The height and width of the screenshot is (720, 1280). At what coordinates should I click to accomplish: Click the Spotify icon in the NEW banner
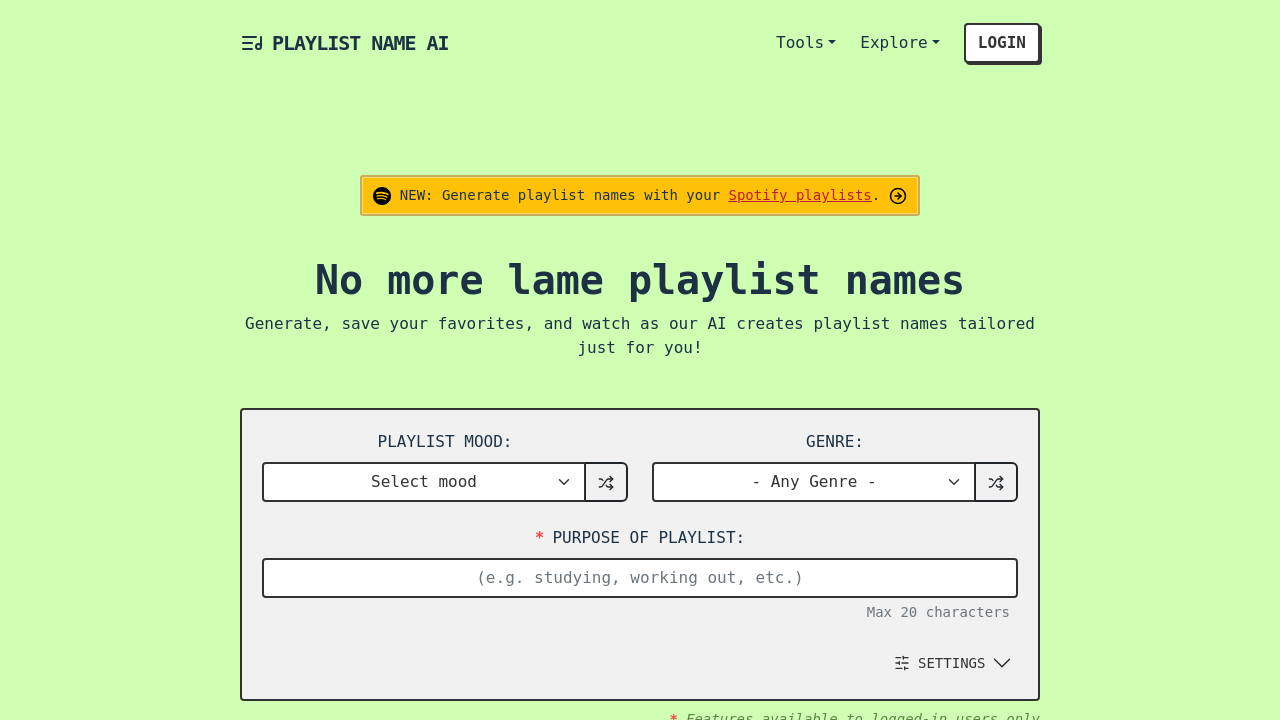point(382,194)
